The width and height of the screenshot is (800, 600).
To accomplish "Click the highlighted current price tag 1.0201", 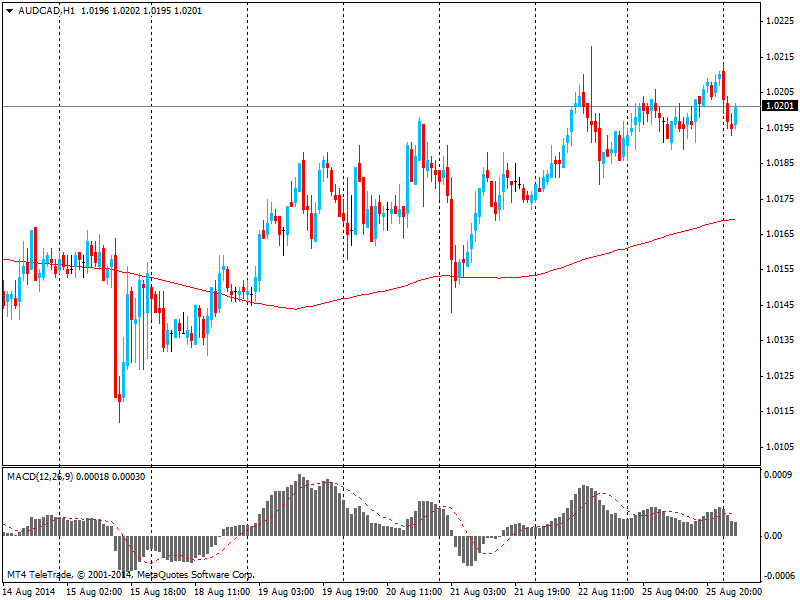I will pos(779,106).
